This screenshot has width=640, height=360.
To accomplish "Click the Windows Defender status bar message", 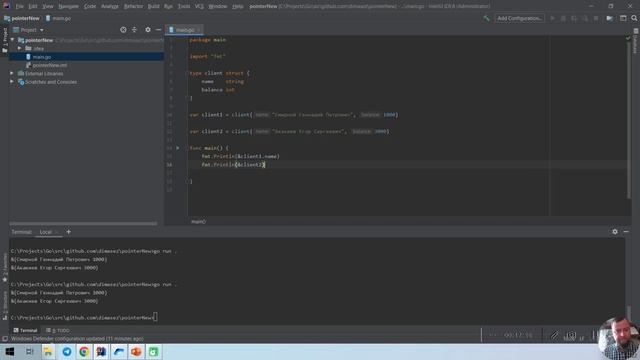I will 77,339.
